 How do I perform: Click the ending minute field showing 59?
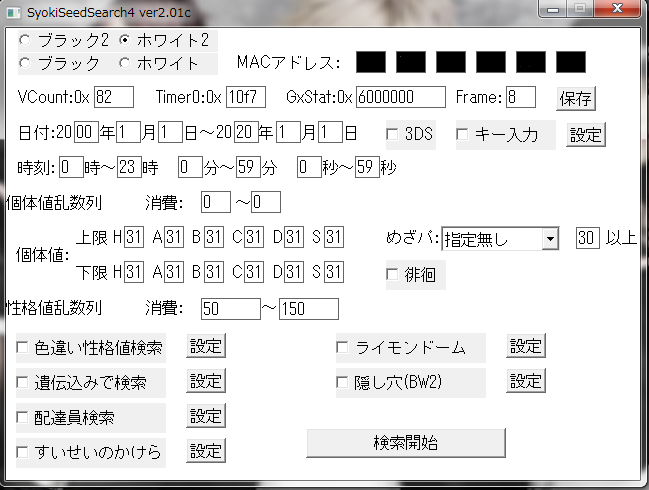point(248,167)
